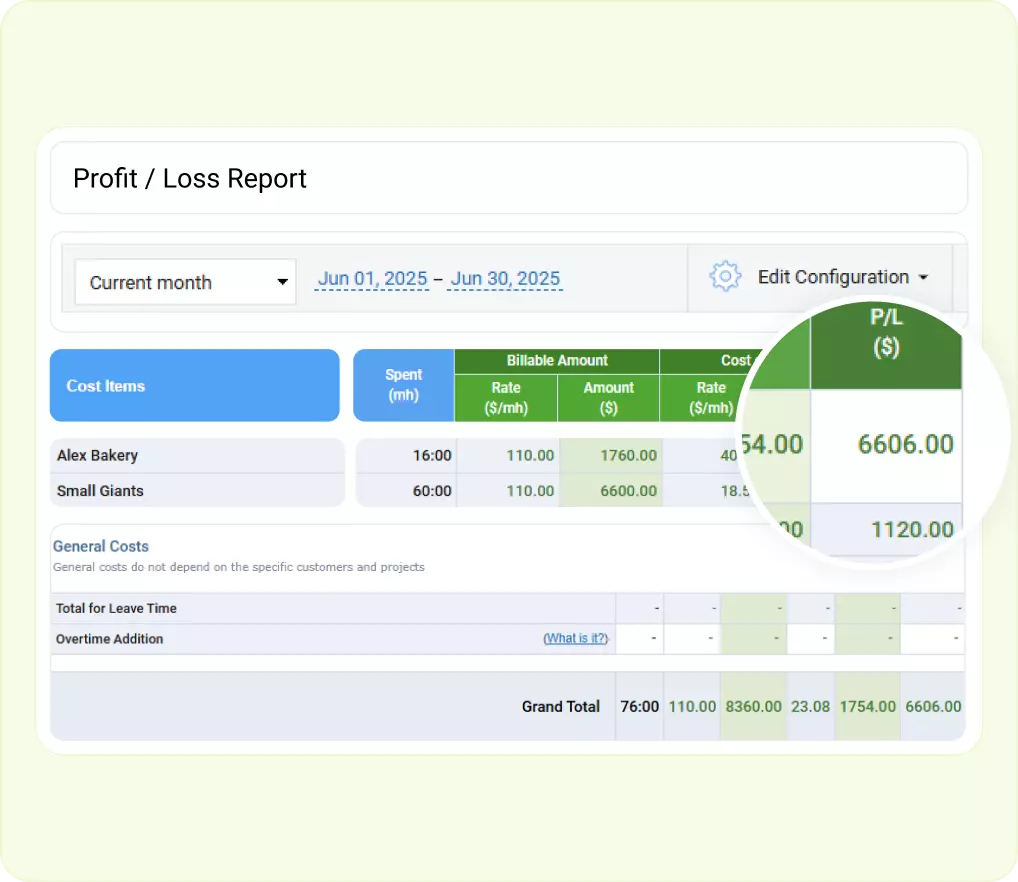Select the Rate ($/mh) billable header
The height and width of the screenshot is (882, 1018).
click(506, 398)
